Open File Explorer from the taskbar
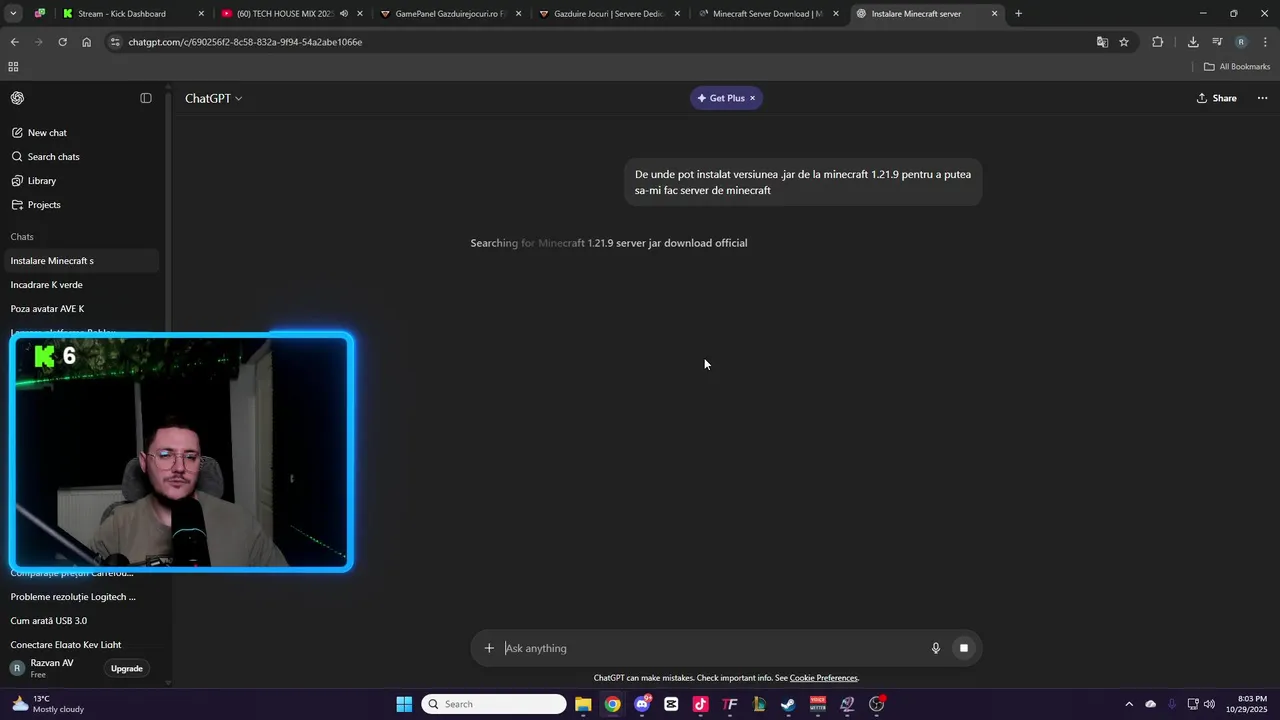This screenshot has height=720, width=1280. (583, 704)
